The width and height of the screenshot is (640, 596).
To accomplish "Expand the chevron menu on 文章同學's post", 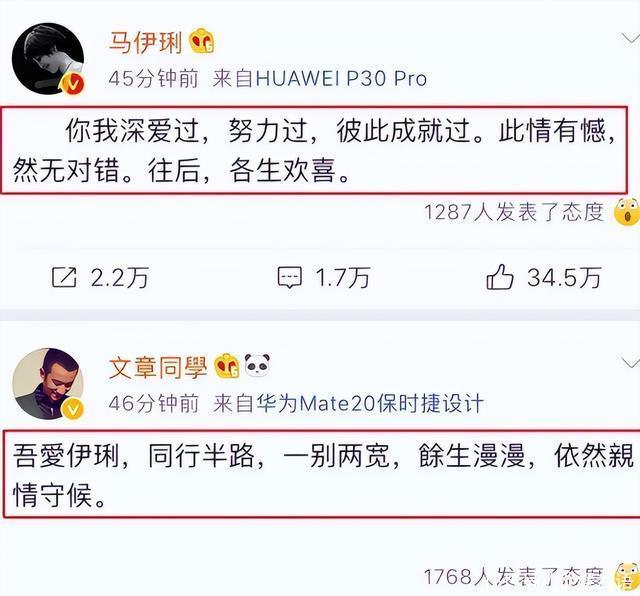I will pyautogui.click(x=631, y=363).
